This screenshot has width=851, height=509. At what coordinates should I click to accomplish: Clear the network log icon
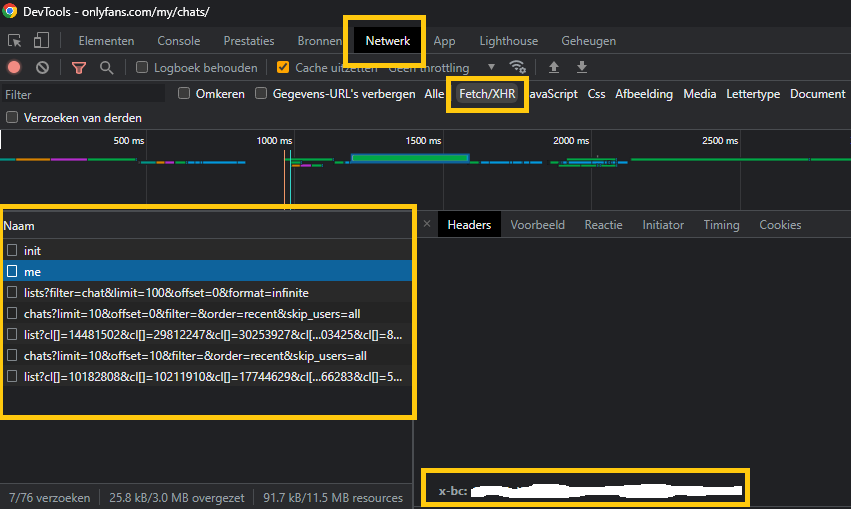coord(42,68)
